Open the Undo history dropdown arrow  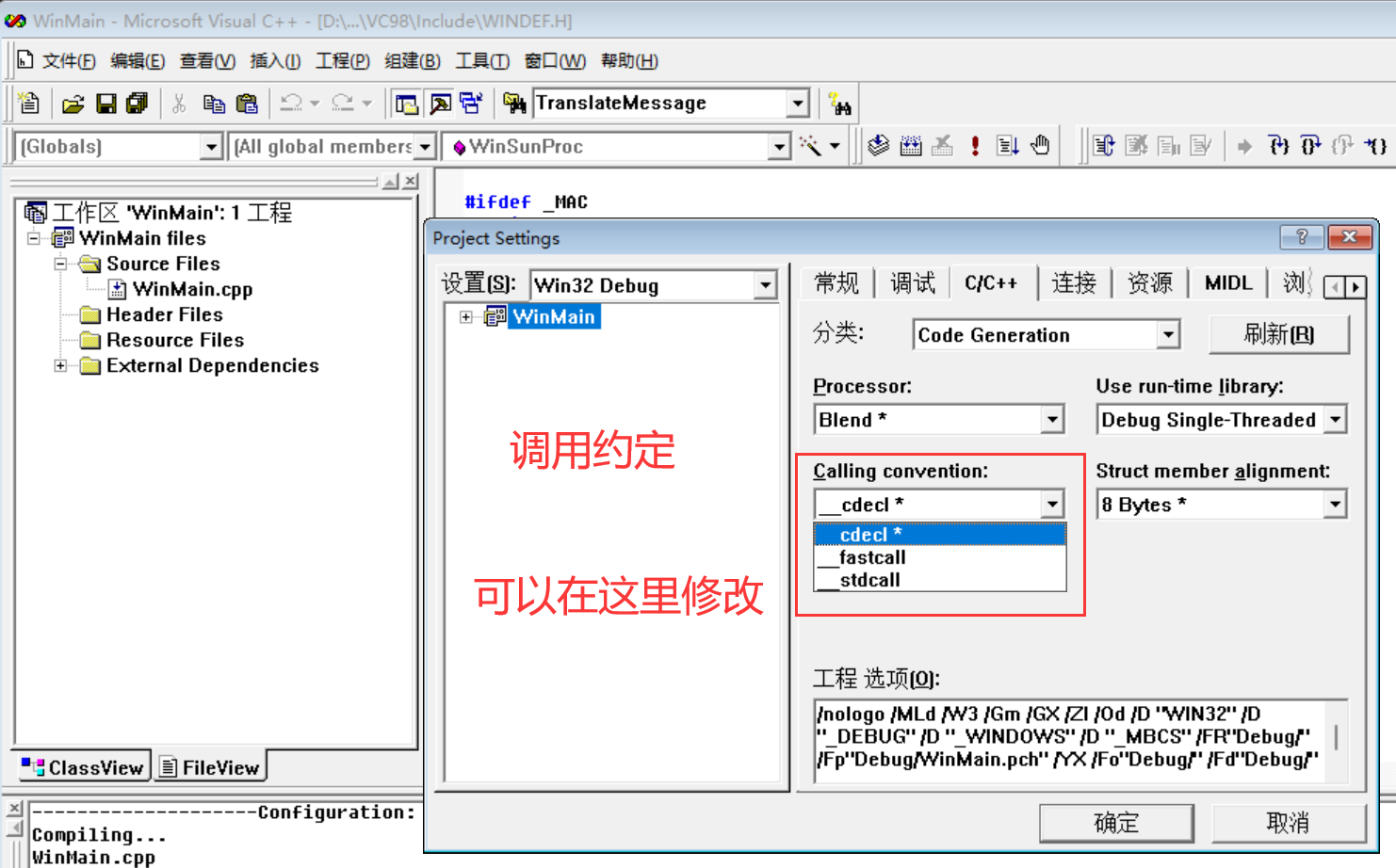click(x=315, y=104)
